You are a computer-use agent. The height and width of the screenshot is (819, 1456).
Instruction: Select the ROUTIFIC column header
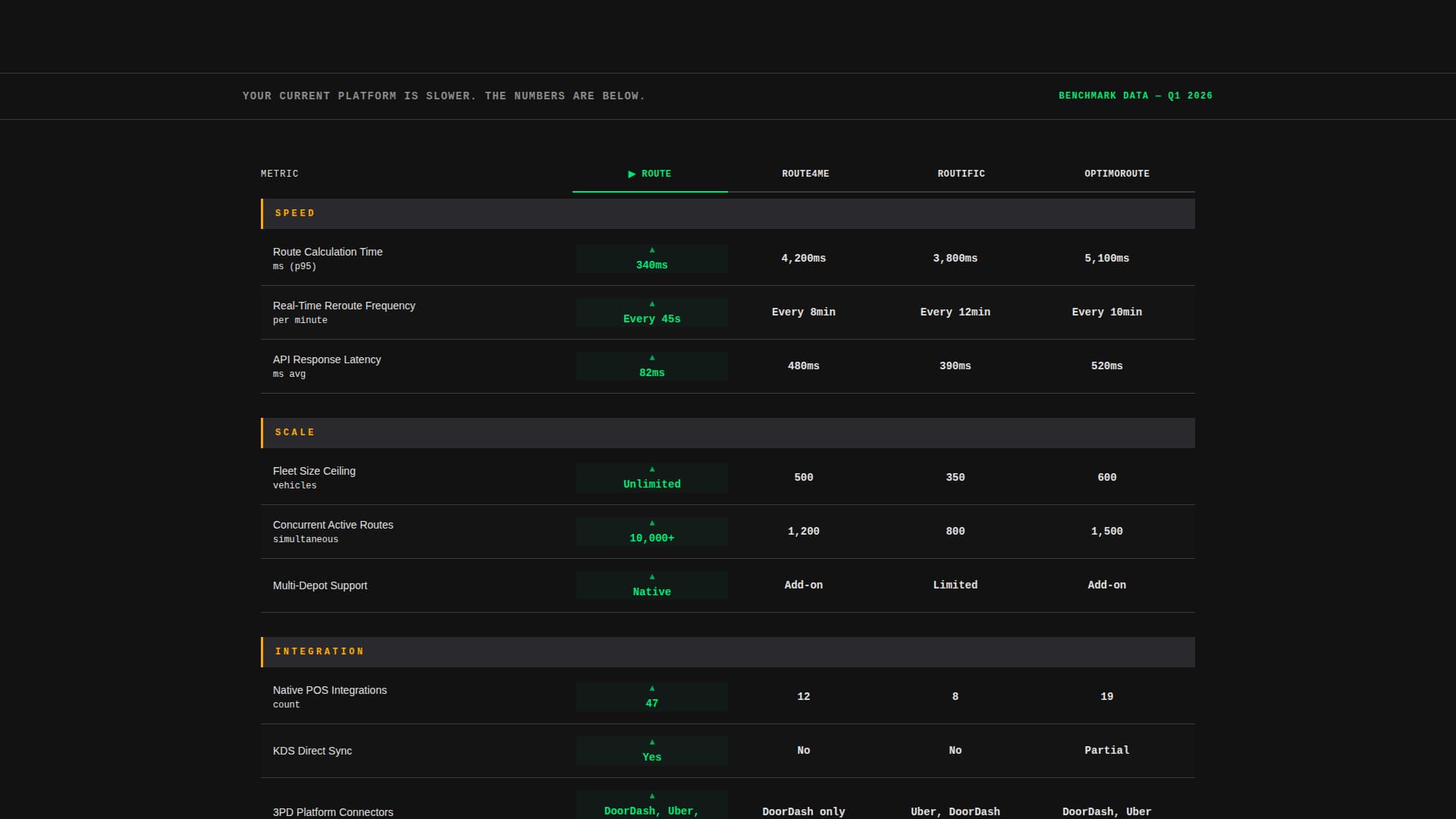(x=961, y=174)
